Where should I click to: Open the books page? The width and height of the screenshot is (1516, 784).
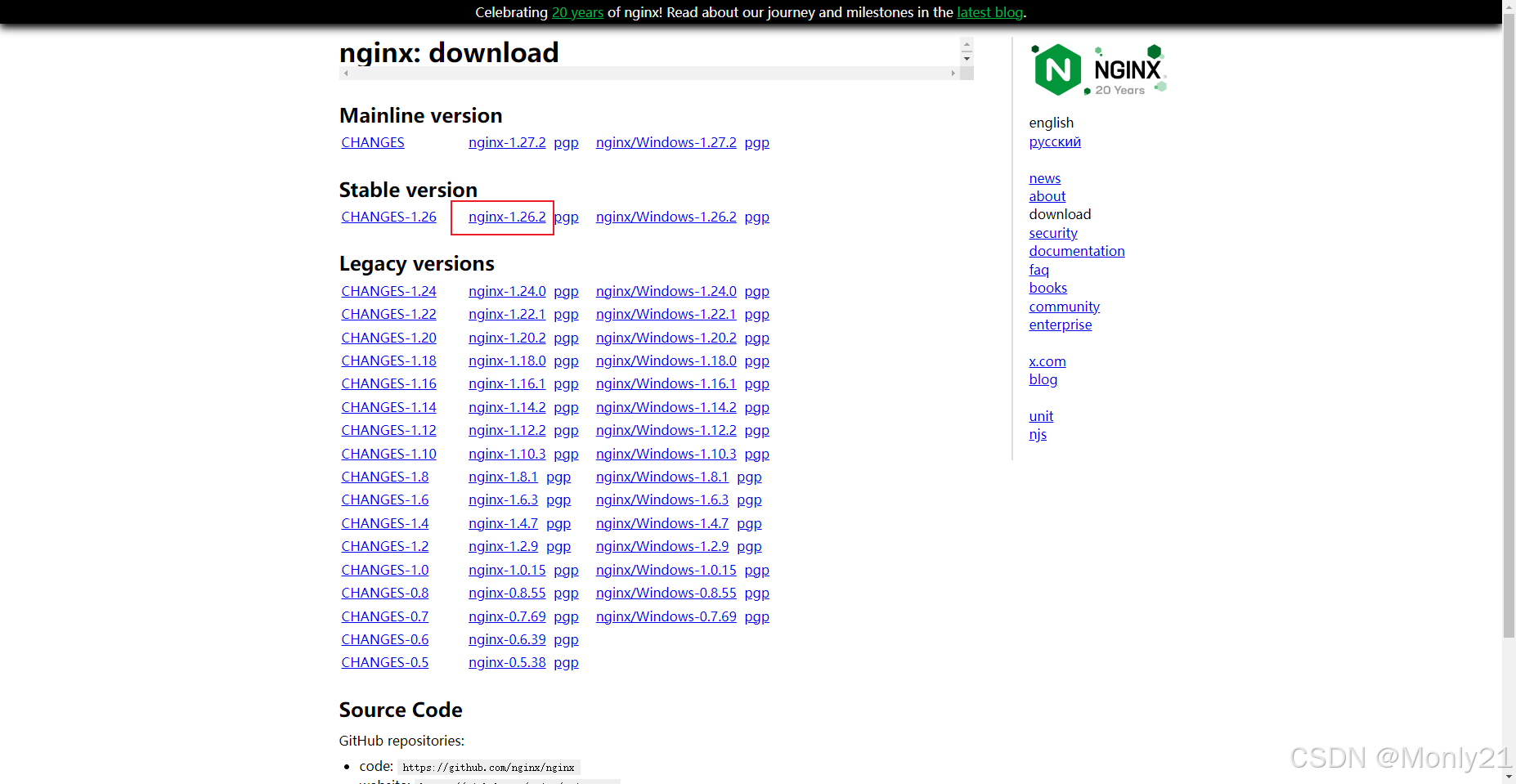pyautogui.click(x=1048, y=288)
